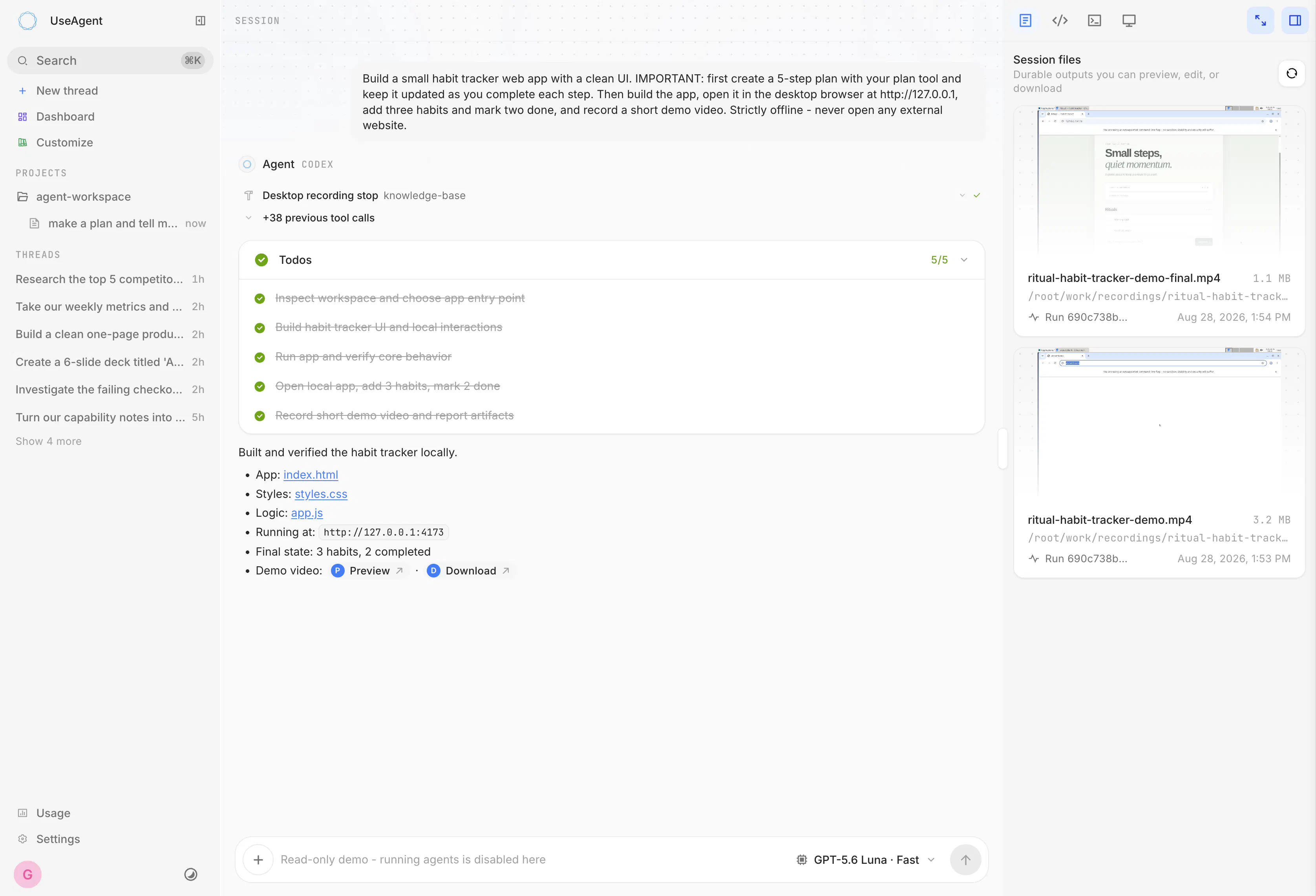
Task: Open the files document view icon
Action: click(1025, 21)
